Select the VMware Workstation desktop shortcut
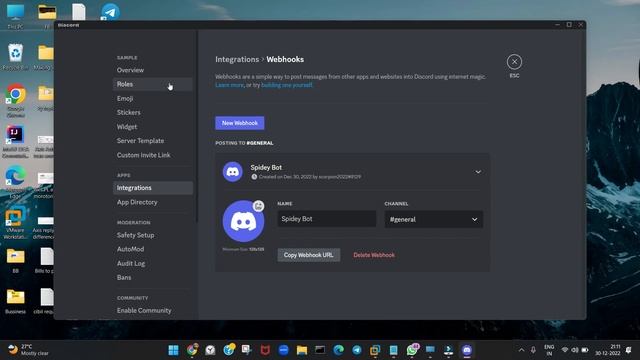 tap(16, 223)
